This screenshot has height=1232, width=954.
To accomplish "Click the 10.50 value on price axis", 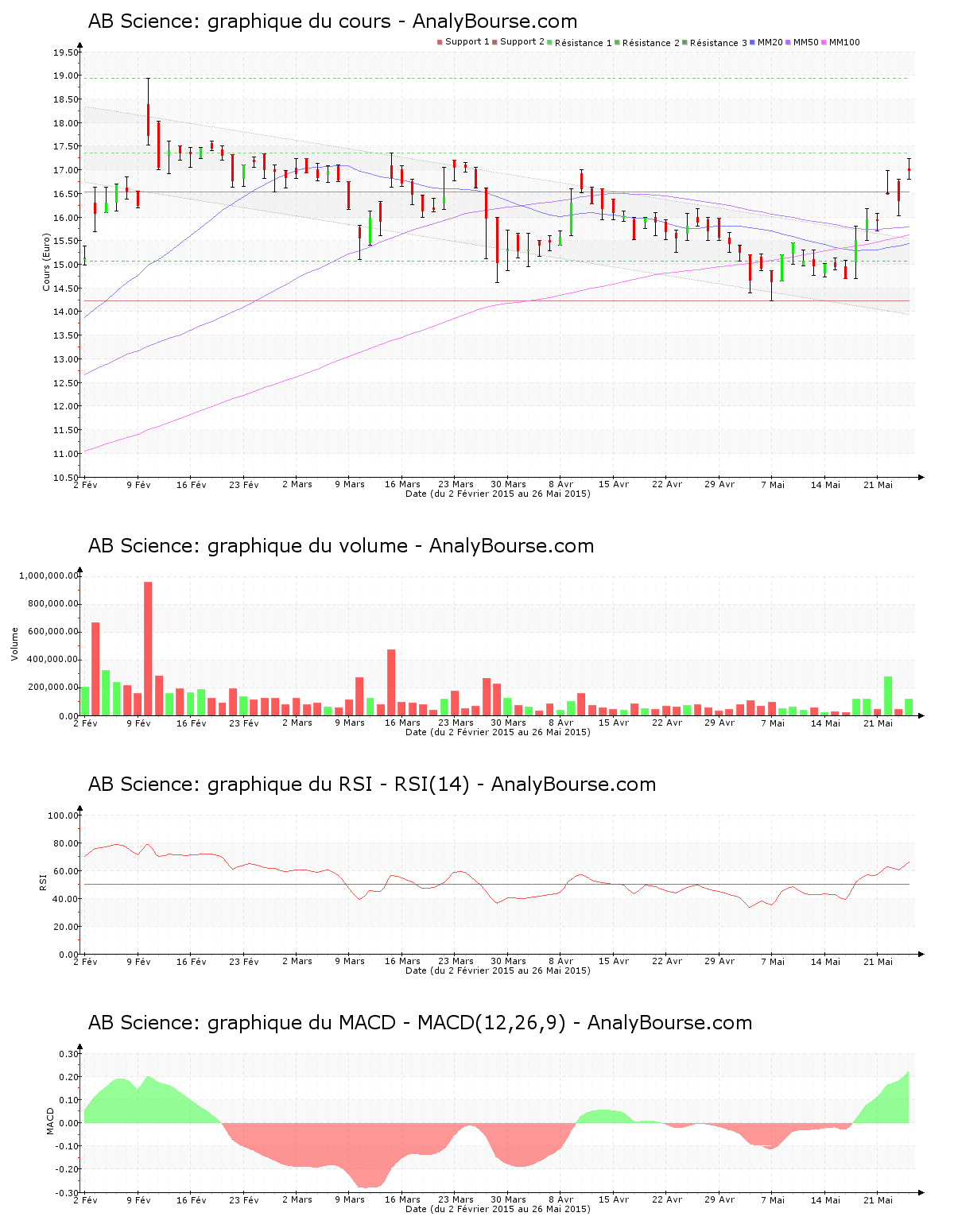I will 66,478.
